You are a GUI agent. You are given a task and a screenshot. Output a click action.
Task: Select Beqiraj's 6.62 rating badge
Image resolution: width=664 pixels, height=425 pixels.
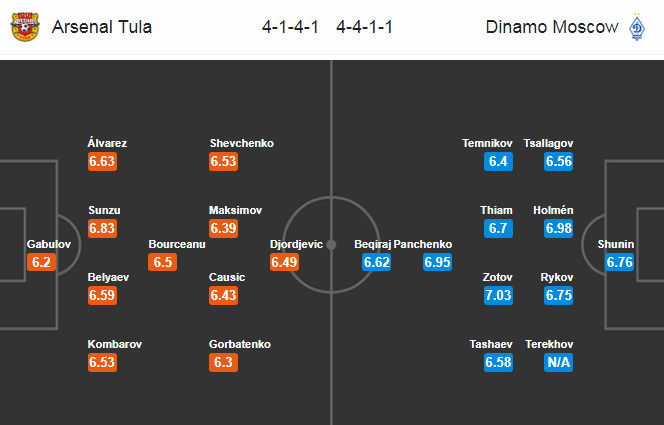376,262
